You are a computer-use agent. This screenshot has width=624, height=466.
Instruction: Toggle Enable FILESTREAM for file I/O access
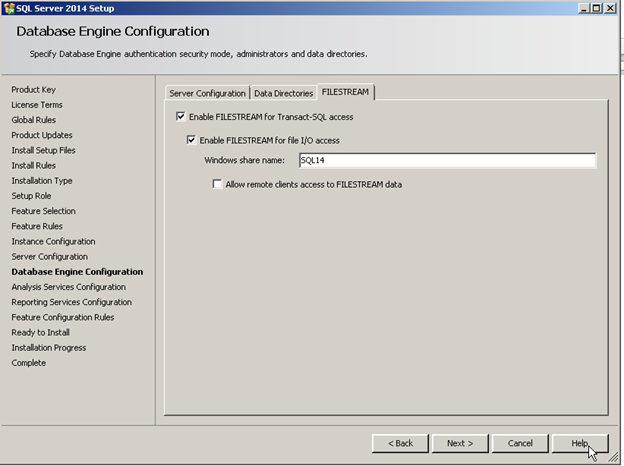click(x=191, y=140)
